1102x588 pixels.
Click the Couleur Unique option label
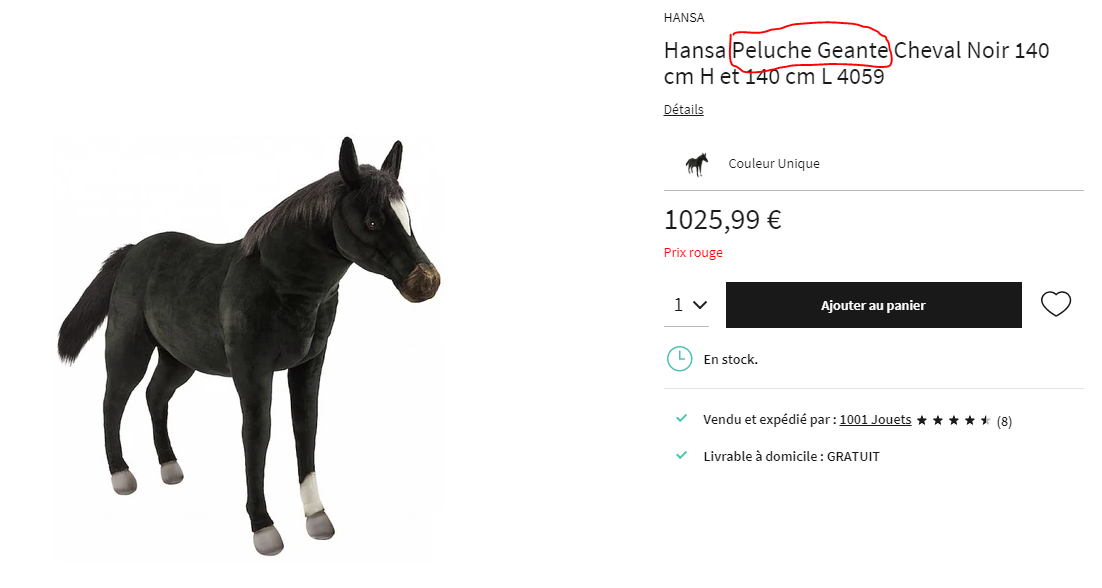pyautogui.click(x=774, y=164)
